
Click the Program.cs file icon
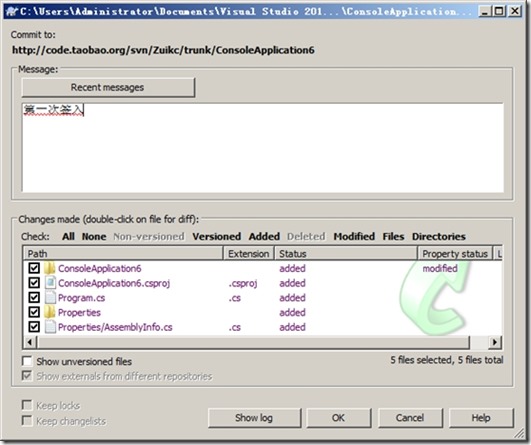[x=50, y=298]
